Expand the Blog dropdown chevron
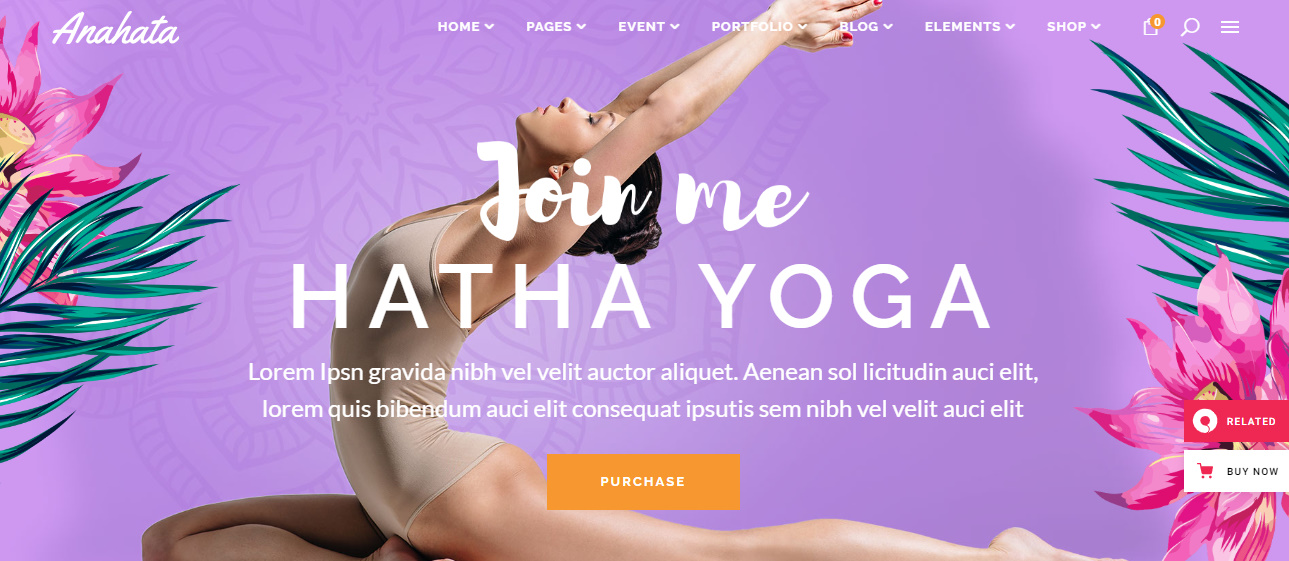1289x561 pixels. (888, 27)
